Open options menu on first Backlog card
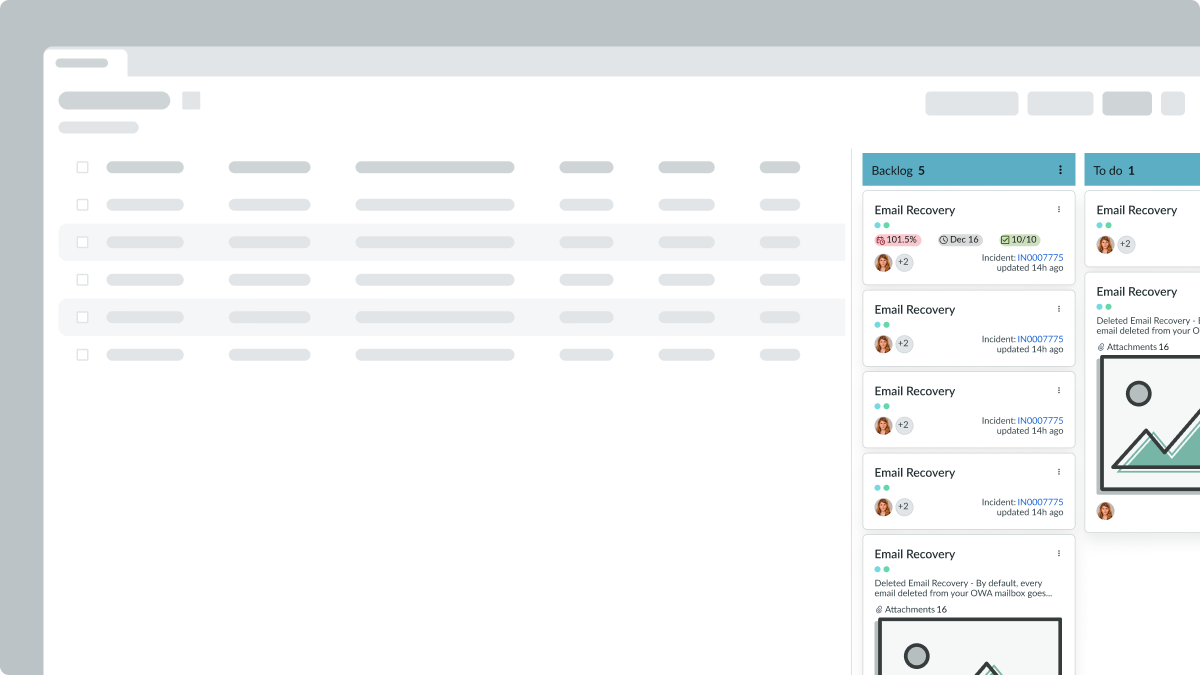The image size is (1200, 675). [1059, 210]
